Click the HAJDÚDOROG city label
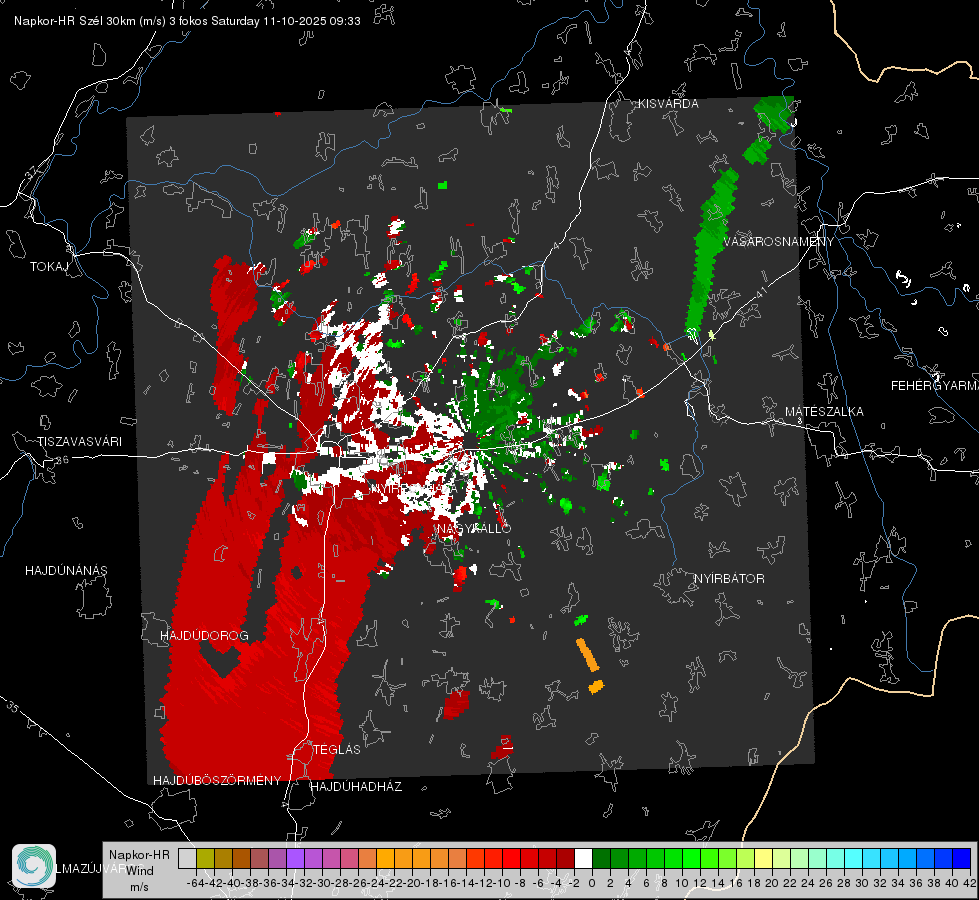979x900 pixels. coord(204,635)
